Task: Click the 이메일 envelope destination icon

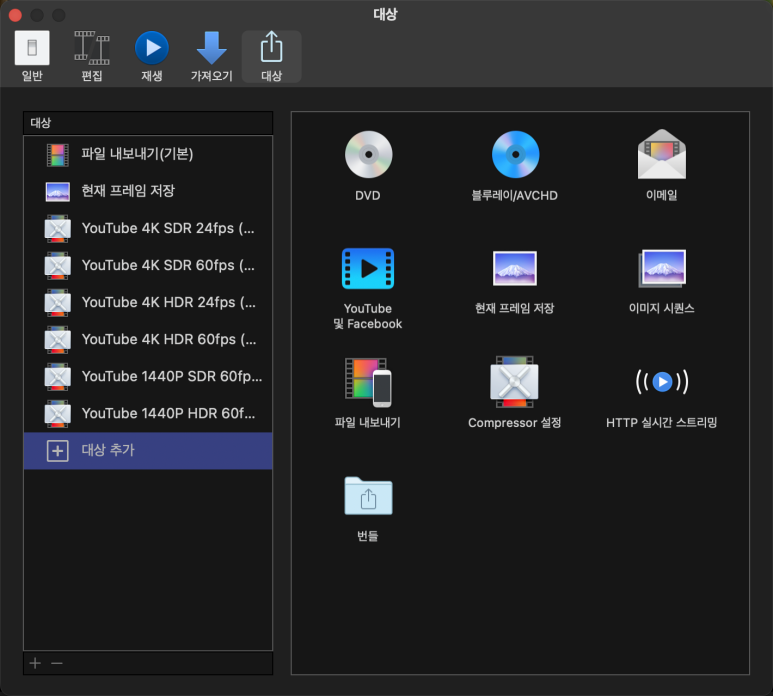Action: (x=662, y=154)
